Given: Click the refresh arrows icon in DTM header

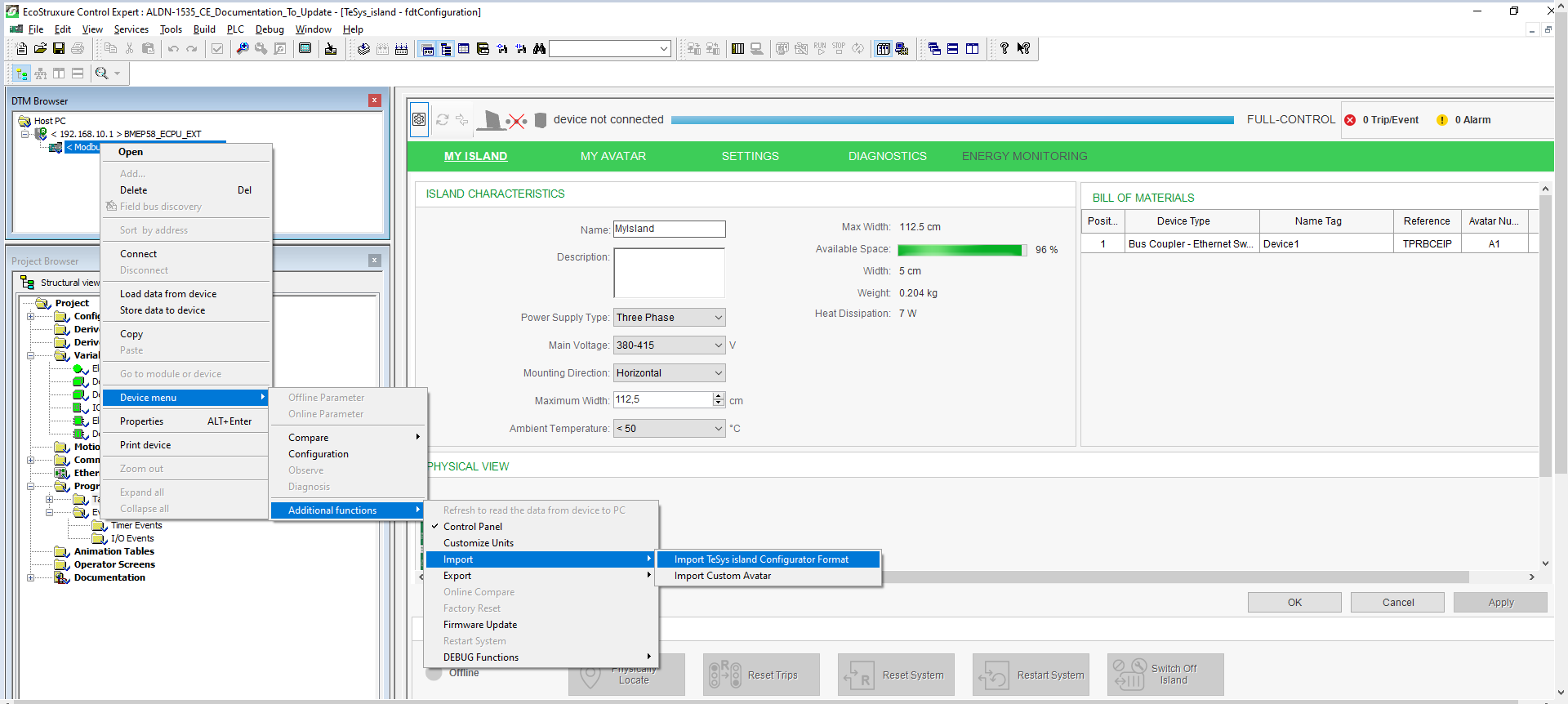Looking at the screenshot, I should 443,119.
